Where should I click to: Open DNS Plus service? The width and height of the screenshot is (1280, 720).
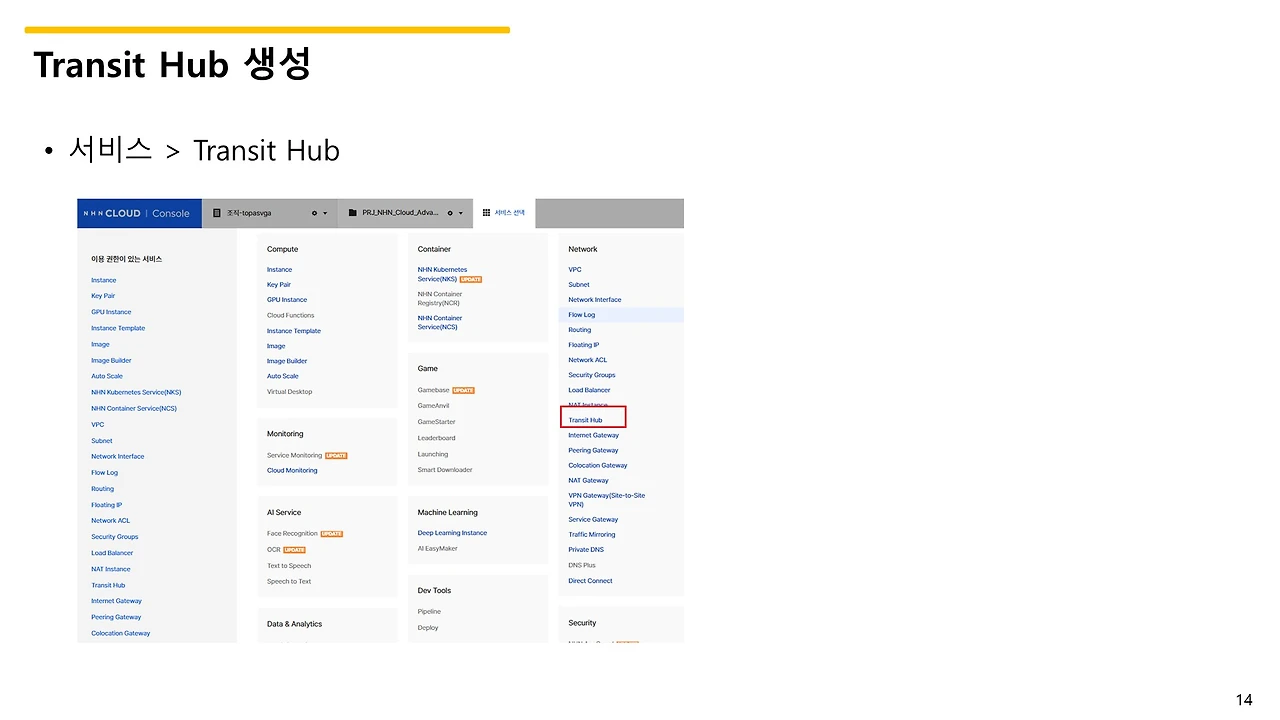pyautogui.click(x=582, y=566)
